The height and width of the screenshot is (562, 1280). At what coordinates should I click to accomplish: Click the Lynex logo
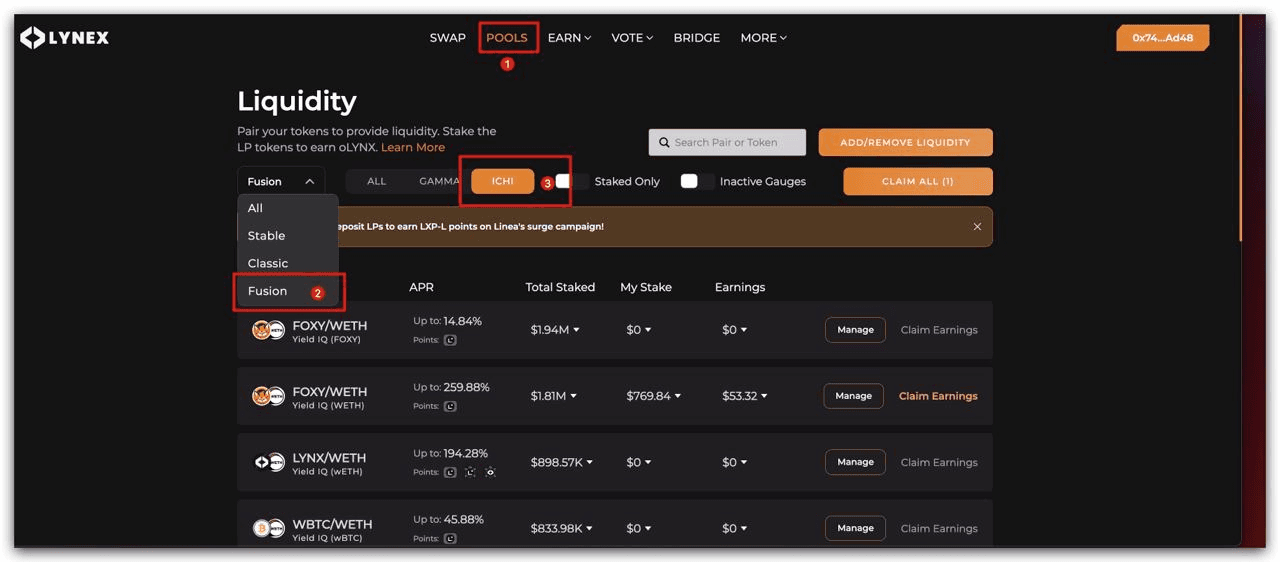65,38
